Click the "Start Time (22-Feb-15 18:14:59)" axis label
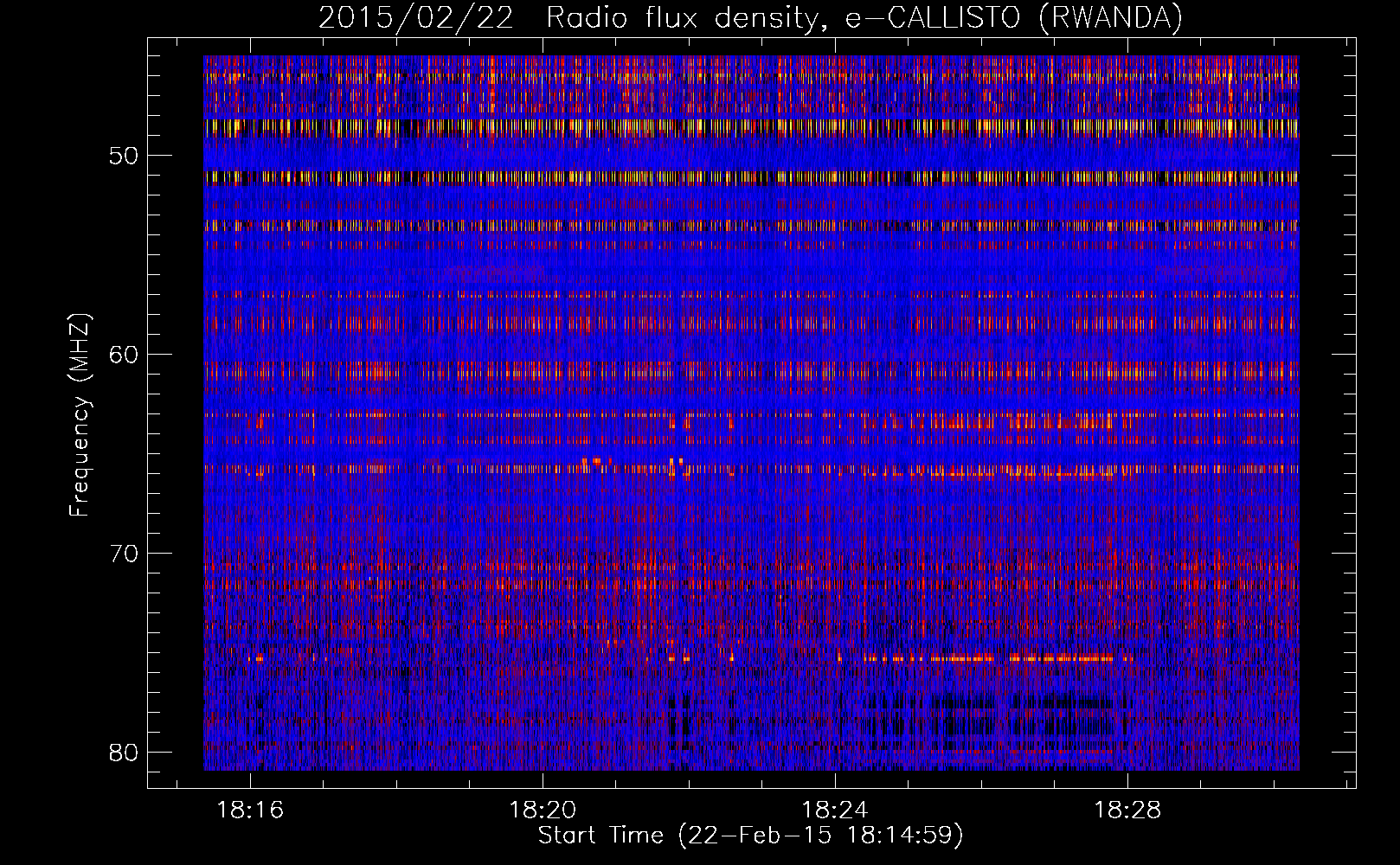Image resolution: width=1400 pixels, height=865 pixels. (x=751, y=836)
